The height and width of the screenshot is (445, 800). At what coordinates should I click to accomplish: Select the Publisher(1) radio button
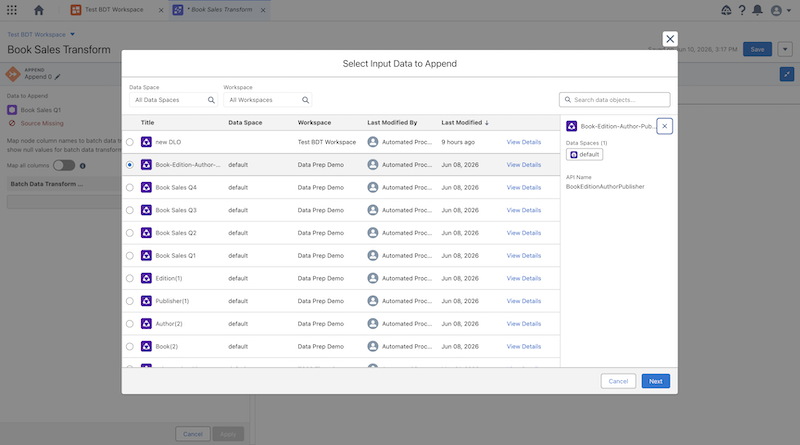point(130,301)
